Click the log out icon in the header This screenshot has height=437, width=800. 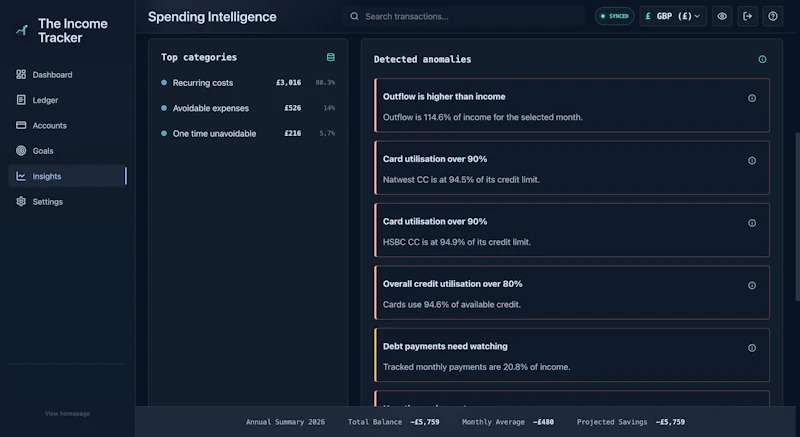(x=747, y=16)
